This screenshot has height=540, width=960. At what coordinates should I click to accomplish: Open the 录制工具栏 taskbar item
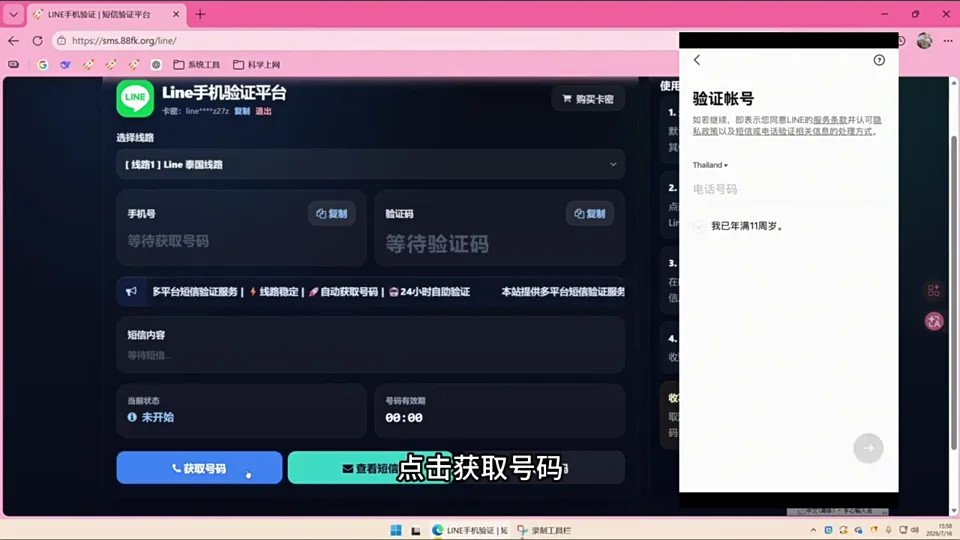[x=544, y=530]
